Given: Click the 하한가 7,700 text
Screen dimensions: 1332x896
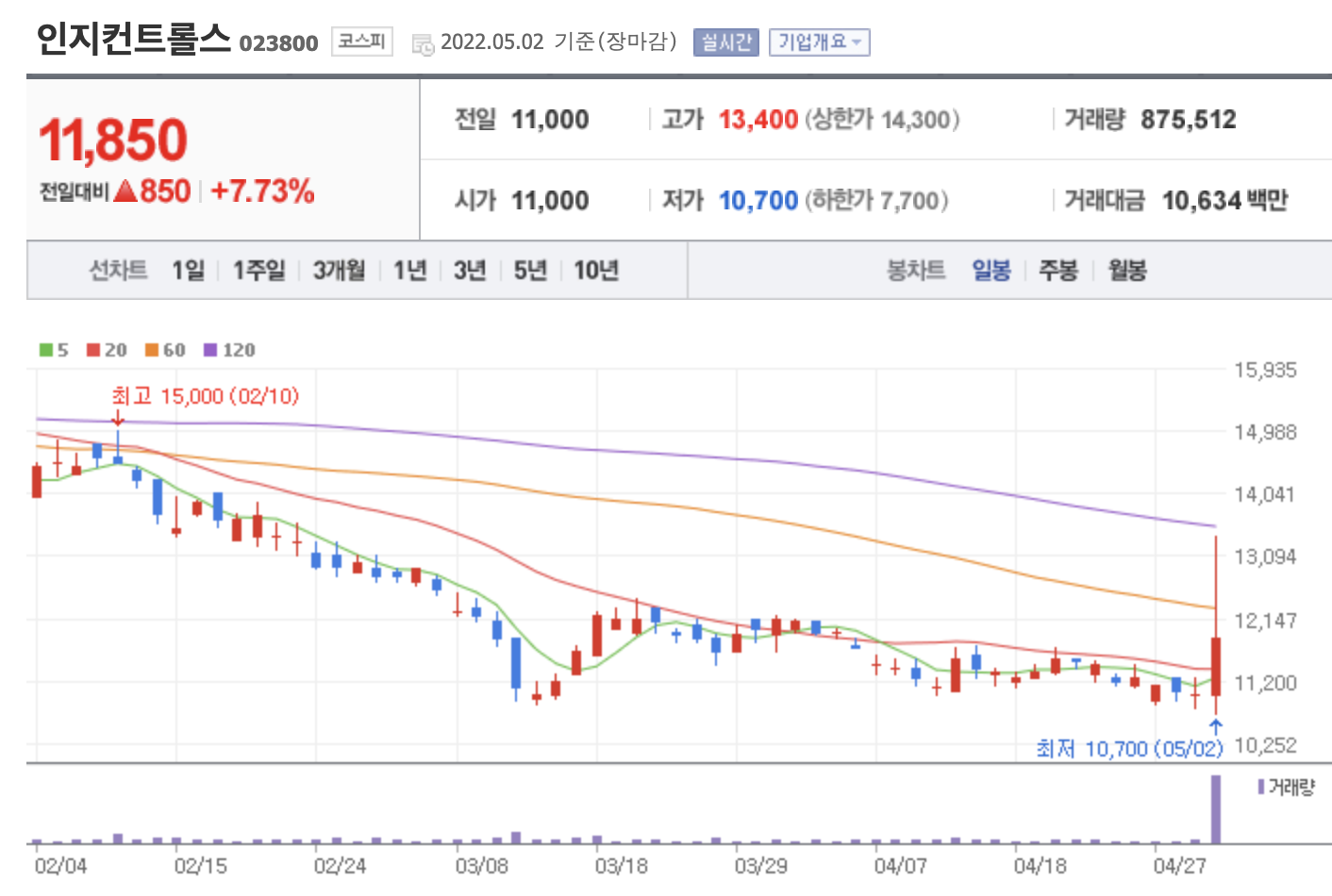Looking at the screenshot, I should pyautogui.click(x=876, y=201).
